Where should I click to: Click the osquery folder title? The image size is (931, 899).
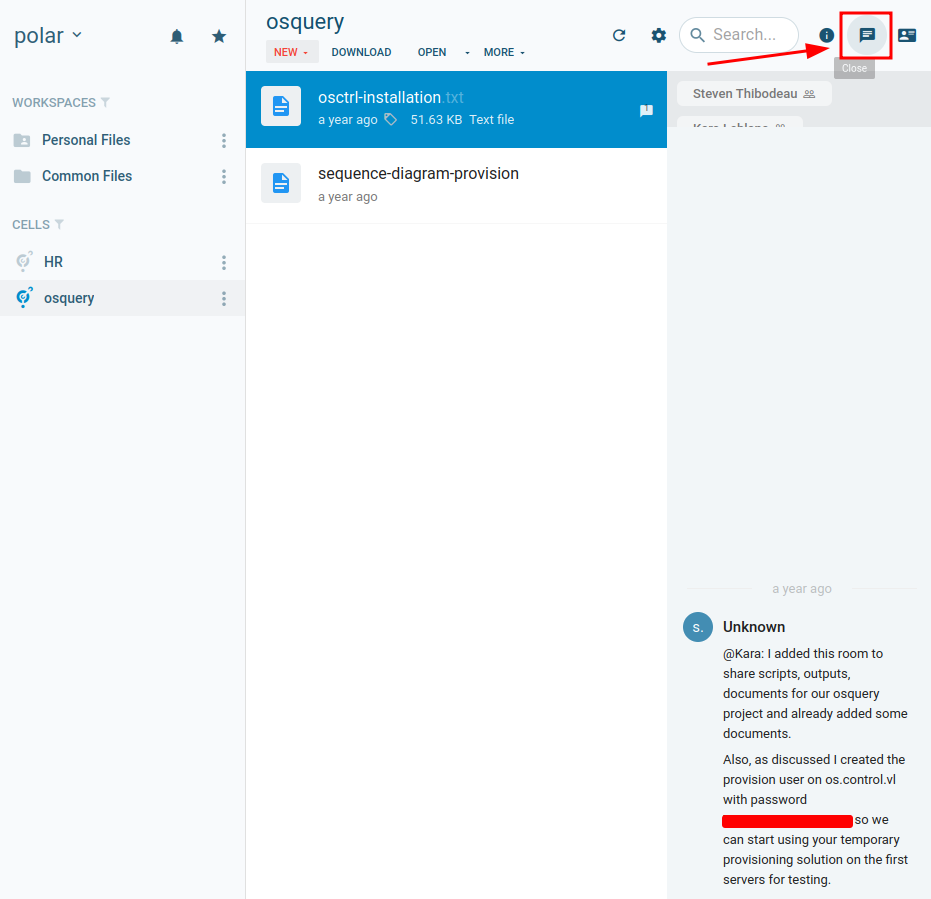305,22
